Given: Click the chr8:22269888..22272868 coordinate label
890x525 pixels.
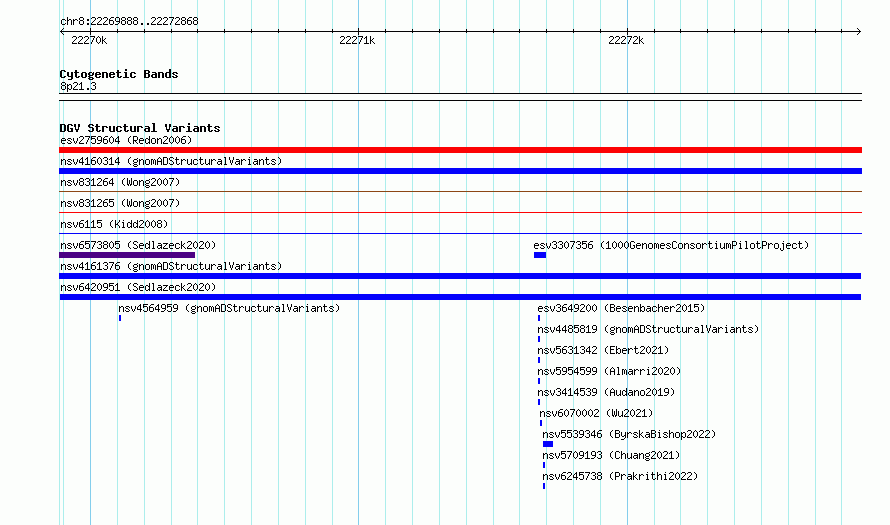Looking at the screenshot, I should click(x=129, y=21).
